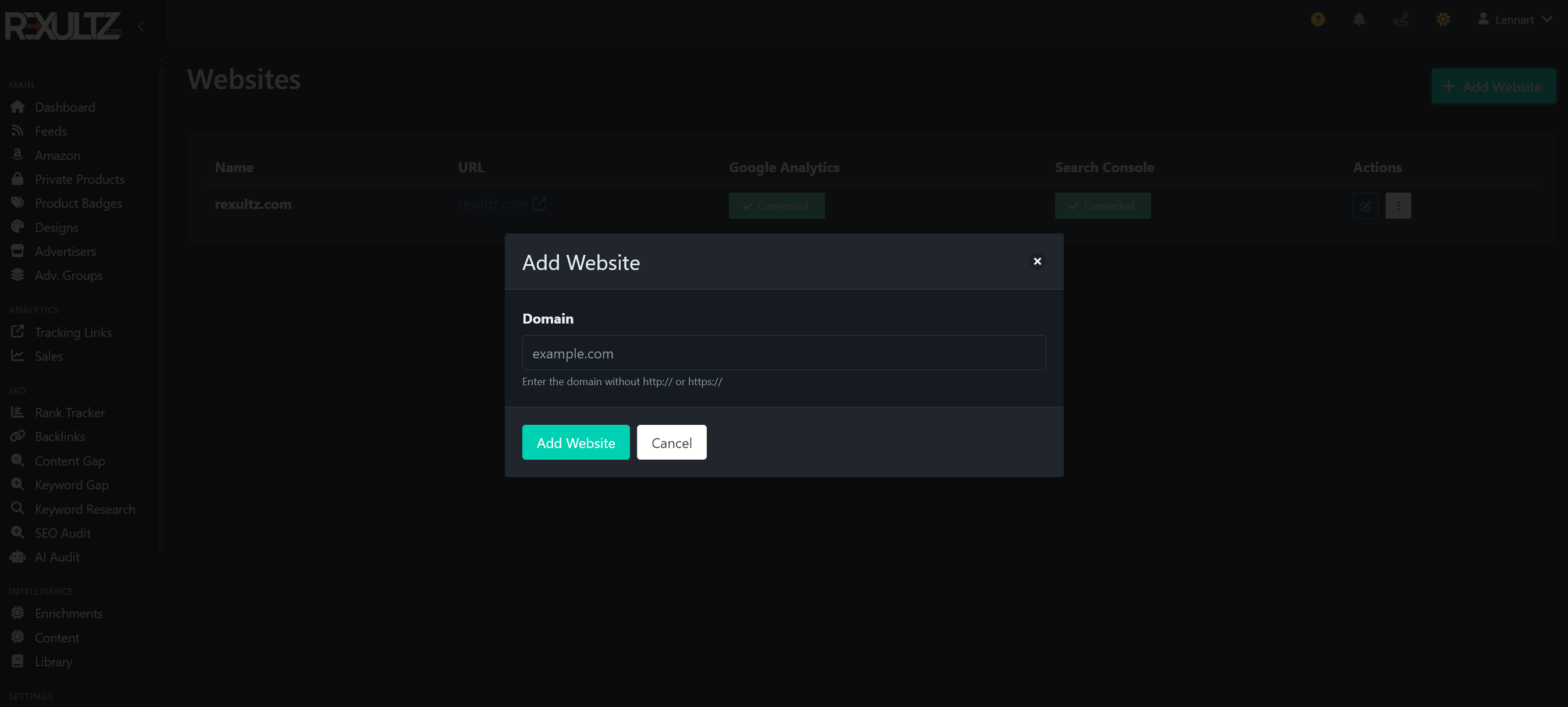Click the Sales chart icon
1568x707 pixels.
[x=17, y=356]
